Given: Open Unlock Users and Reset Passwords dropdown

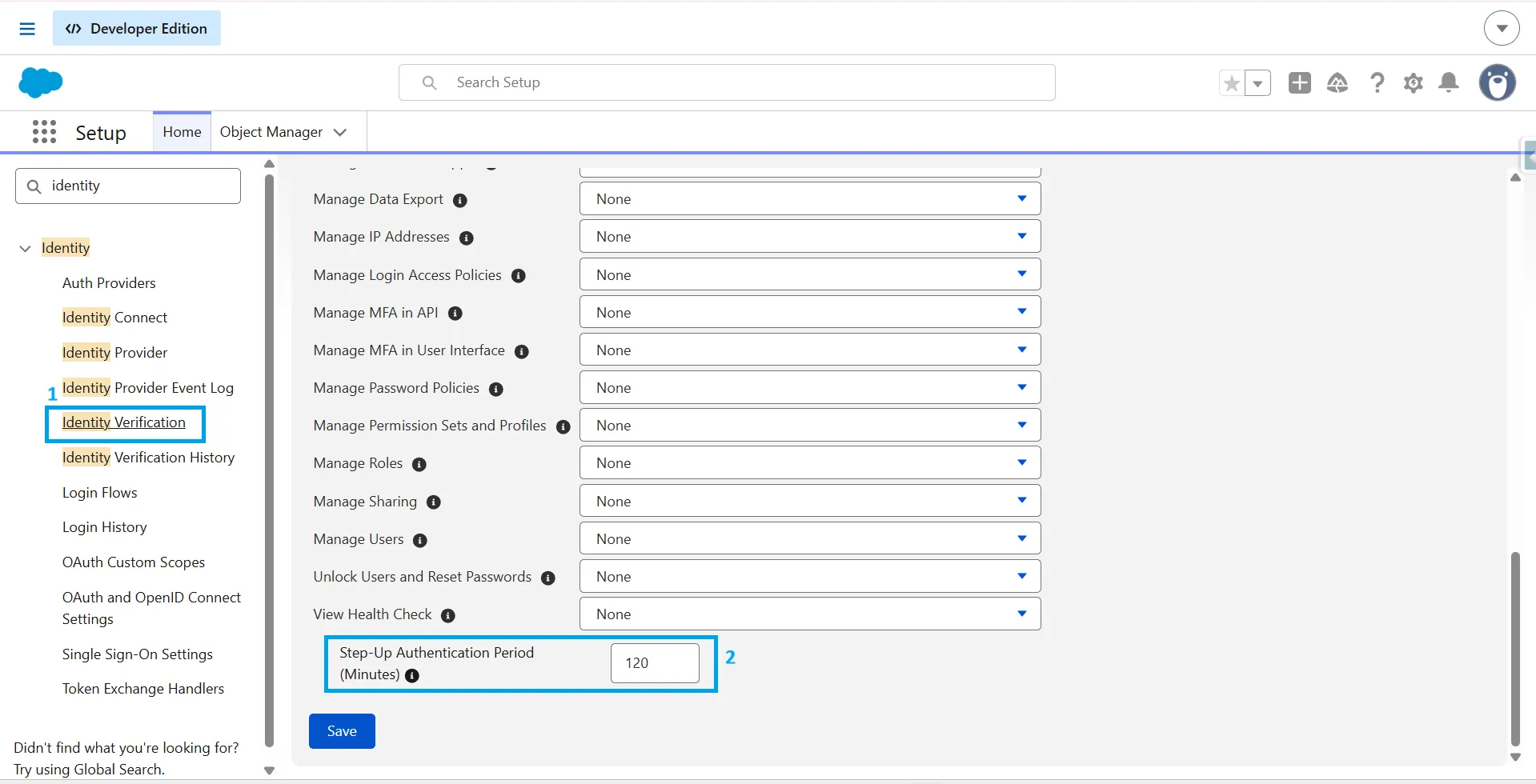Looking at the screenshot, I should click(810, 577).
